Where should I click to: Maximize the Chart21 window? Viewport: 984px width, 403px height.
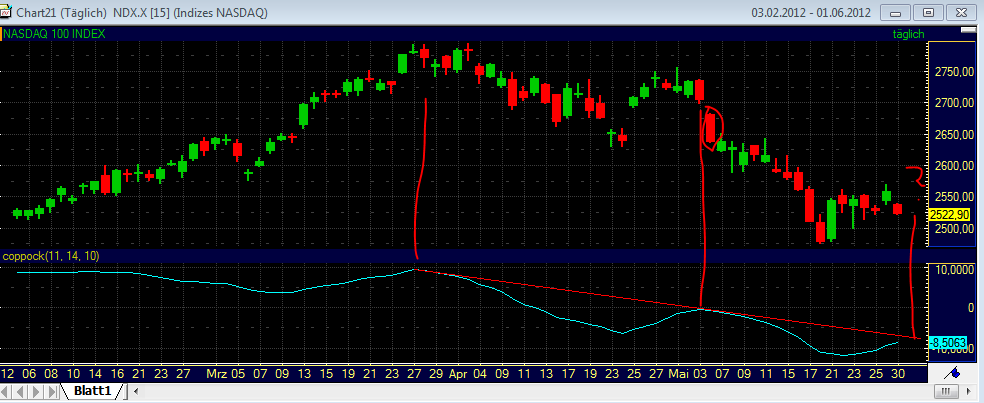coord(929,12)
